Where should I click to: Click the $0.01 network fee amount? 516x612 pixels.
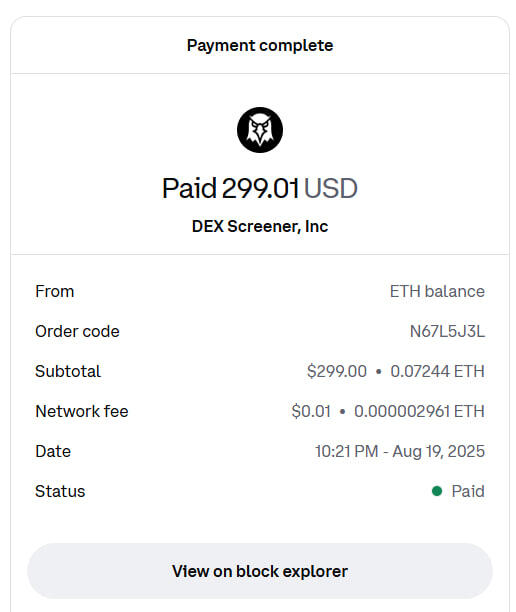pyautogui.click(x=311, y=411)
